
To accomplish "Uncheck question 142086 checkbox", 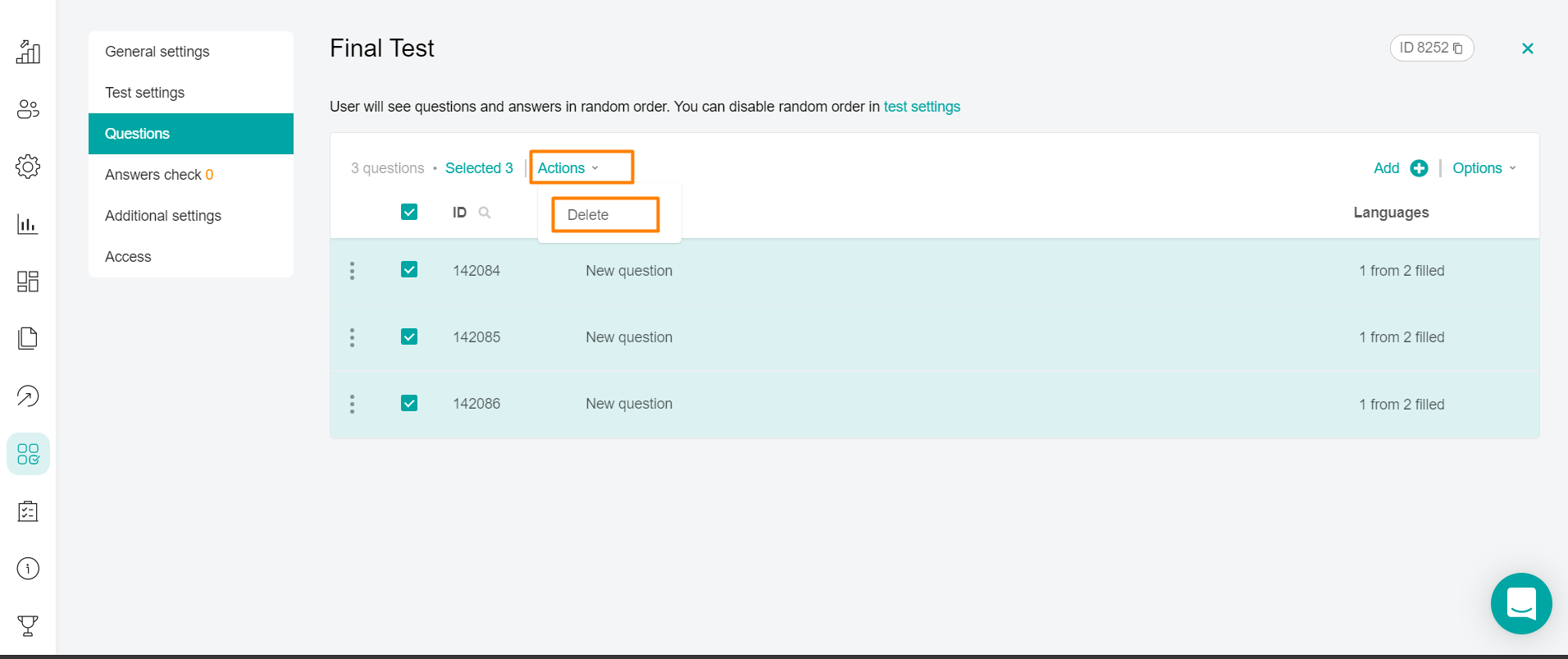I will coord(409,403).
